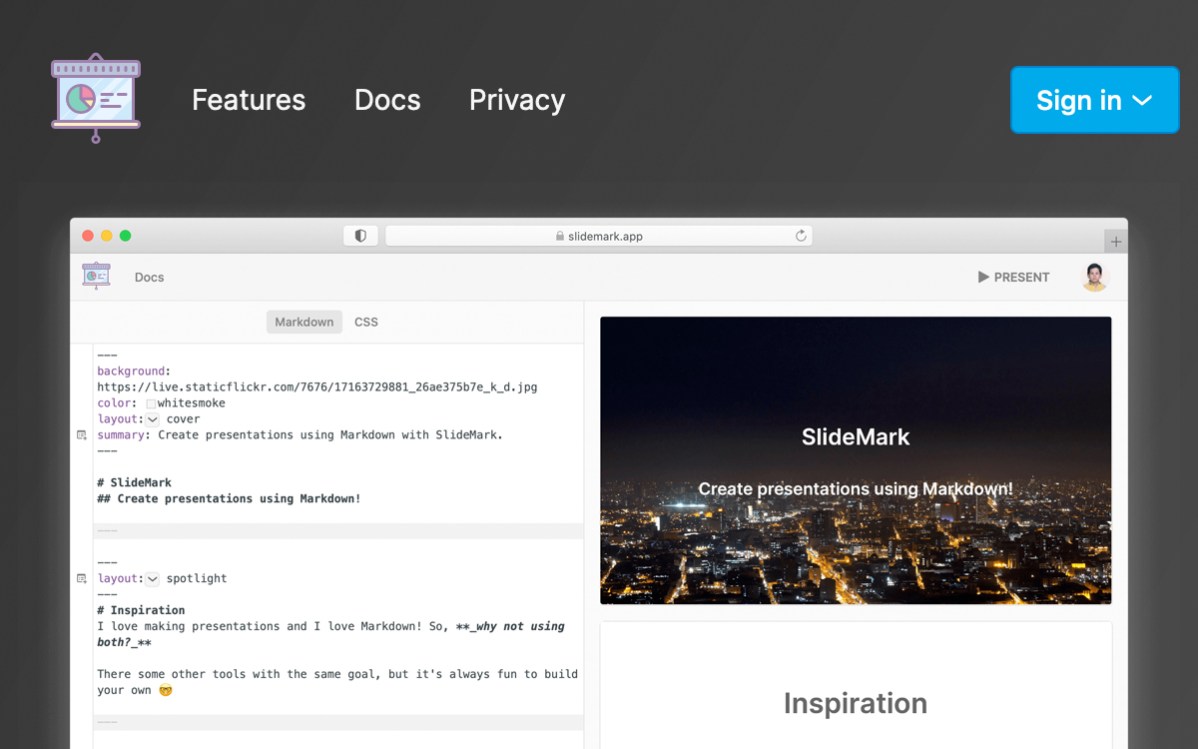Open the Docs link in the top navigation
Image resolution: width=1198 pixels, height=749 pixels.
pyautogui.click(x=387, y=100)
